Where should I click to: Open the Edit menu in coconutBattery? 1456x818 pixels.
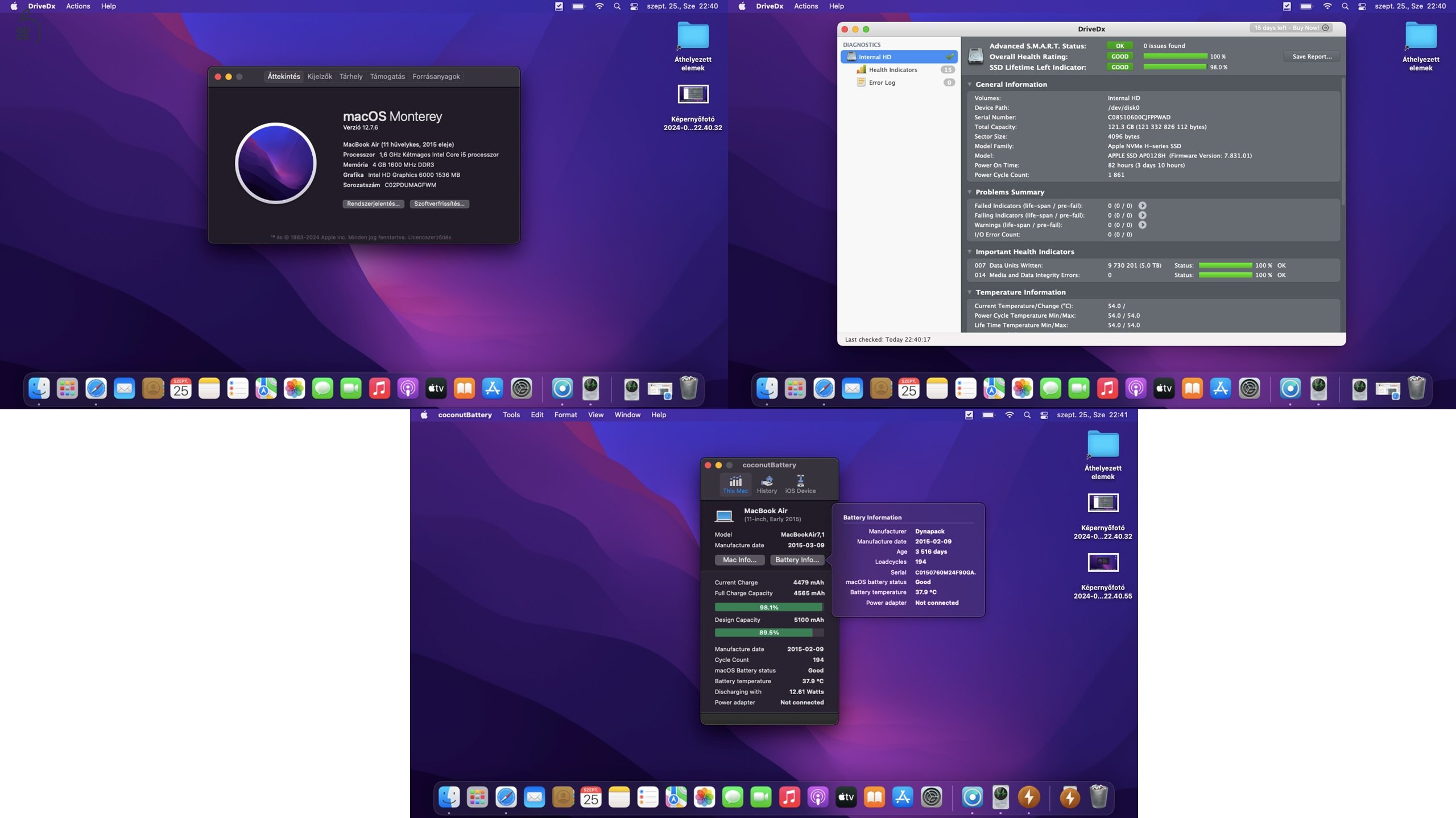(537, 415)
